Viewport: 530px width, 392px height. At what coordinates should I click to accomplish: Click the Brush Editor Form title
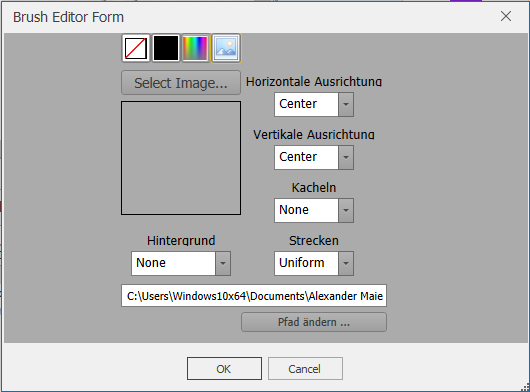pyautogui.click(x=68, y=17)
